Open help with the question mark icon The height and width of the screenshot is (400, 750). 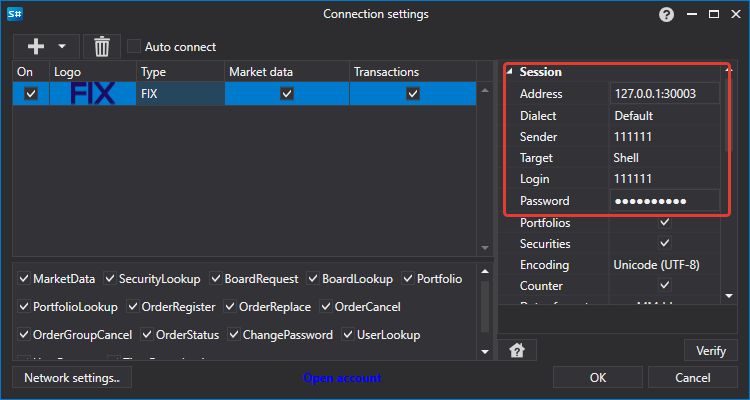(x=666, y=15)
